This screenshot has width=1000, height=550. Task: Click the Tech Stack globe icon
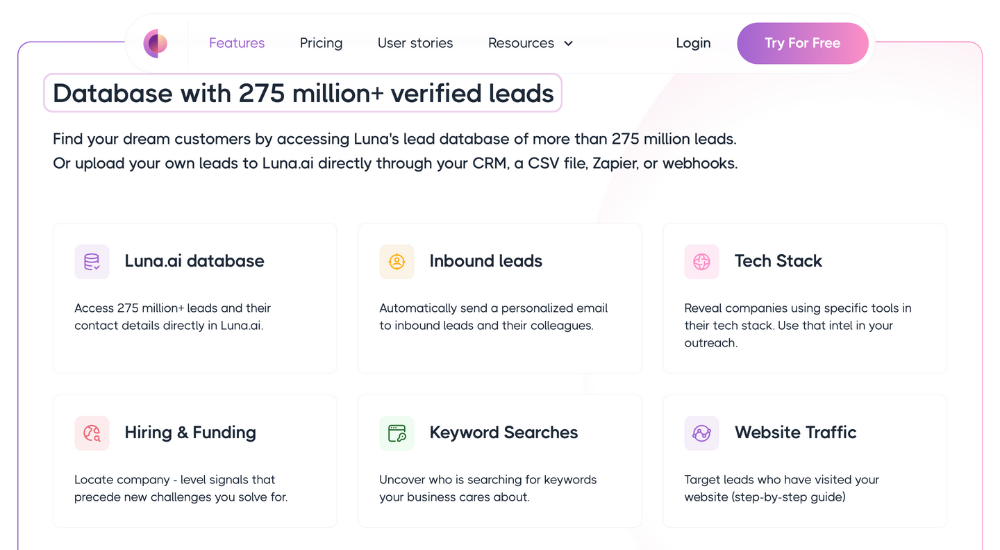point(702,262)
